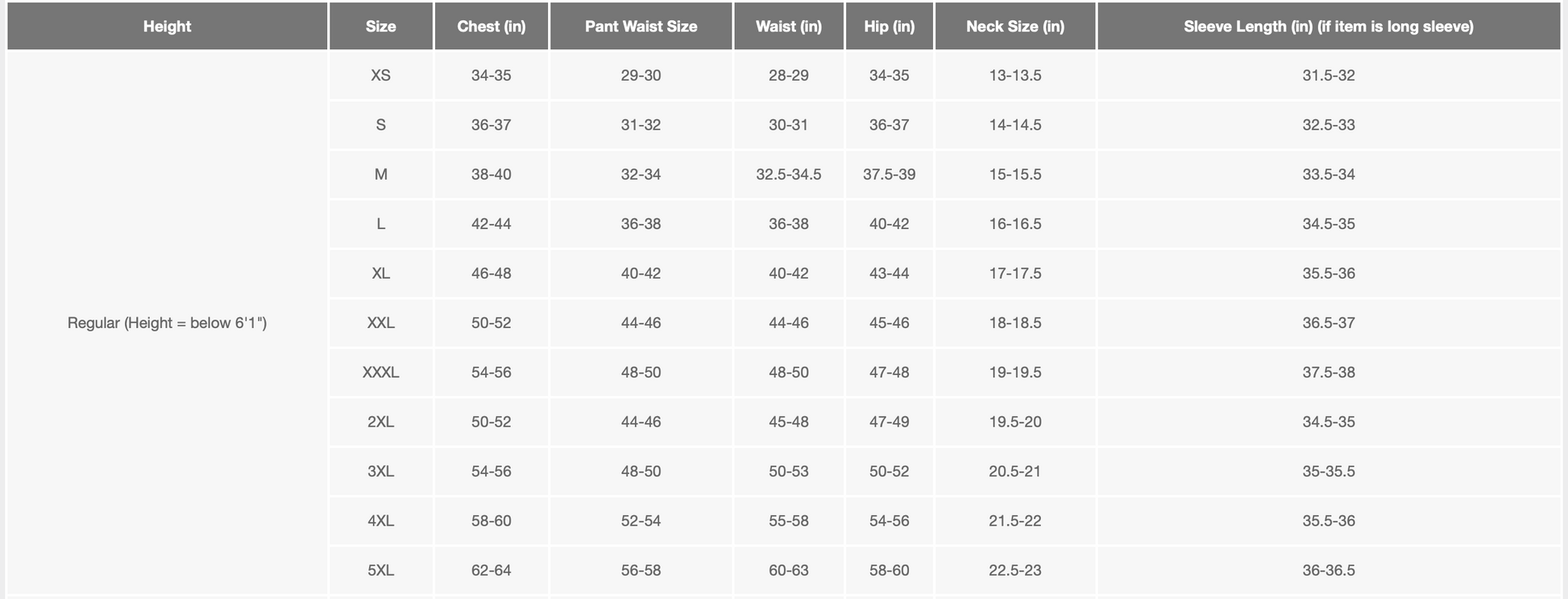
Task: Click the 36.5-37 sleeve length cell
Action: tap(1328, 323)
